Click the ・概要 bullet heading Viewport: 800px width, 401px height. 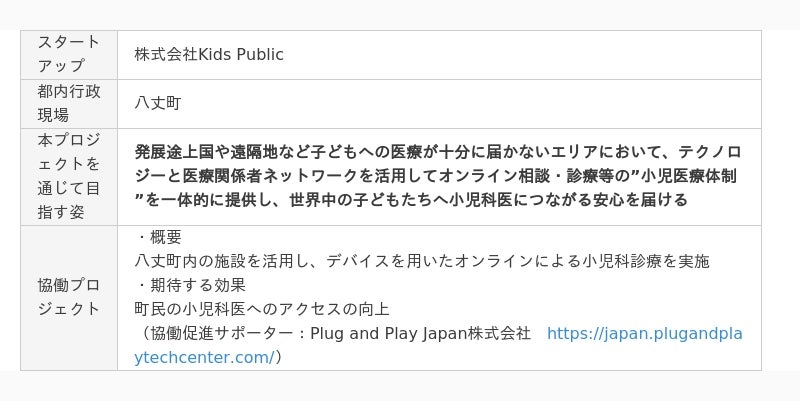tap(158, 237)
